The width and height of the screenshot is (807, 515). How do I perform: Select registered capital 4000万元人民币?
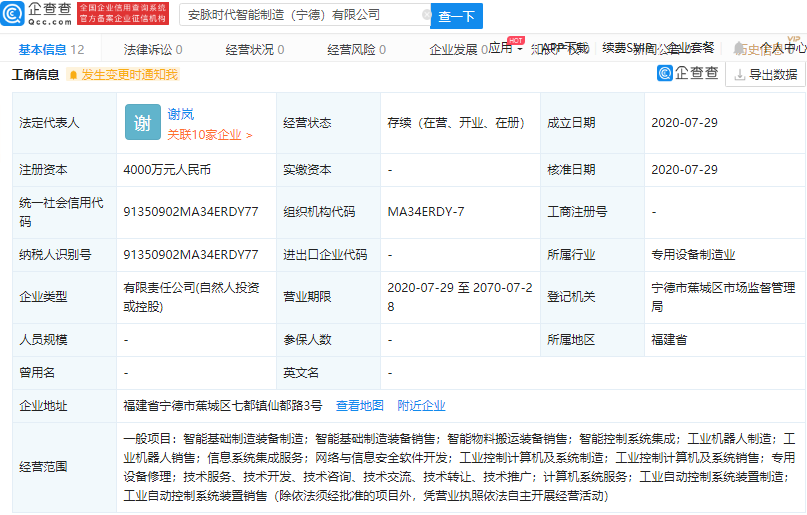(x=167, y=169)
